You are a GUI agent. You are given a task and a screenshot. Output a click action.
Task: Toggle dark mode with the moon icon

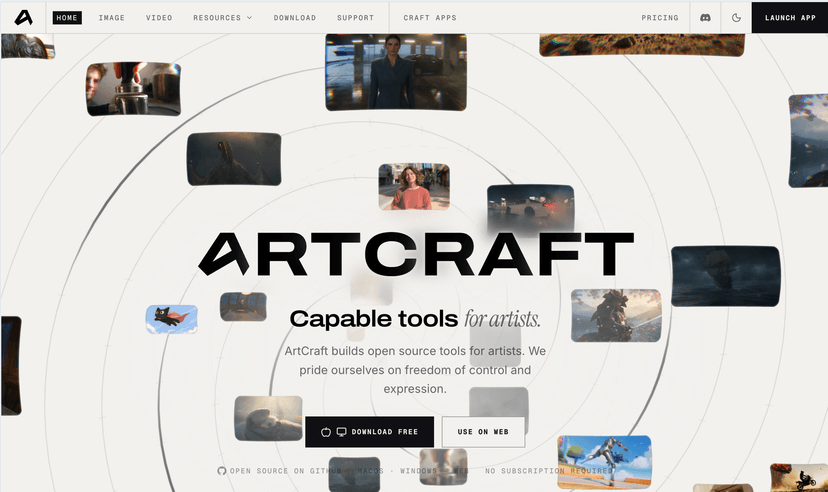coord(736,17)
